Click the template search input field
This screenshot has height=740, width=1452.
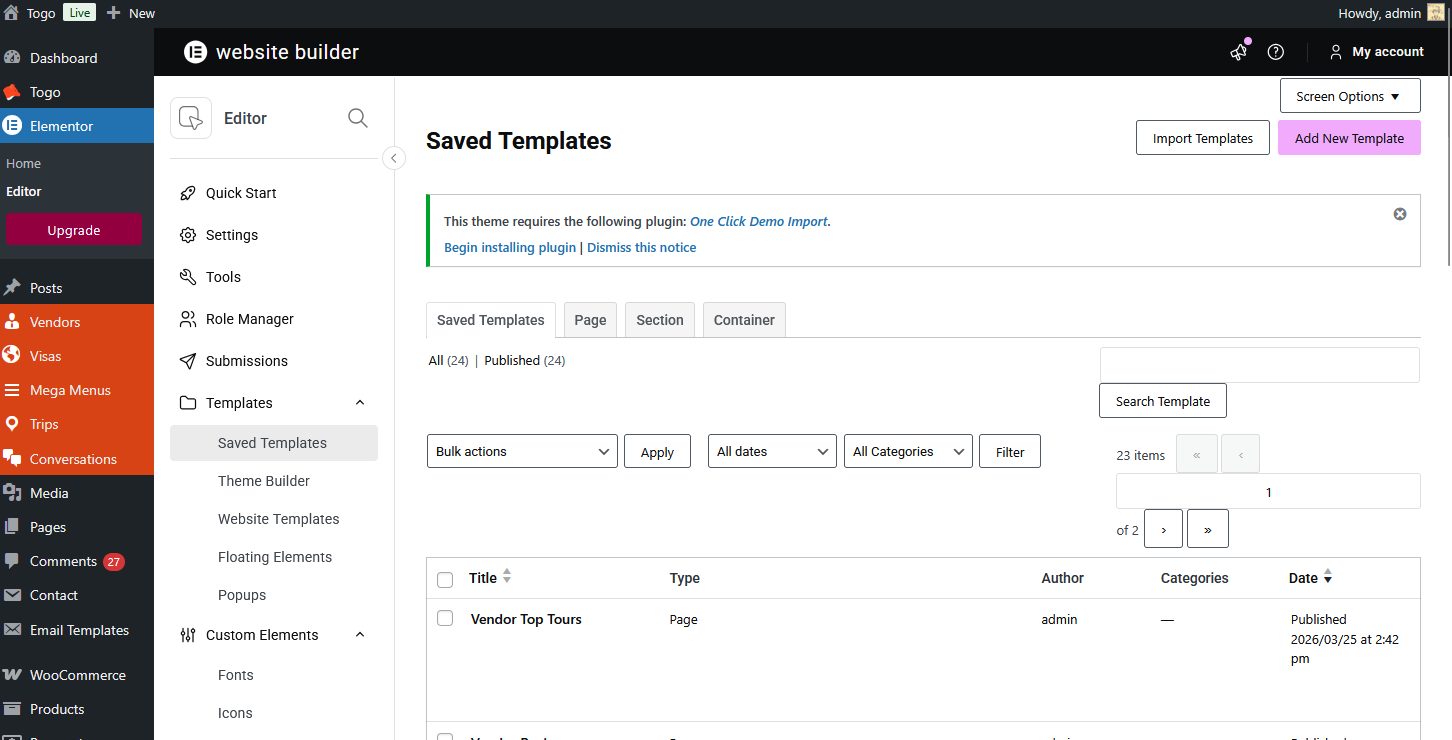click(1258, 365)
